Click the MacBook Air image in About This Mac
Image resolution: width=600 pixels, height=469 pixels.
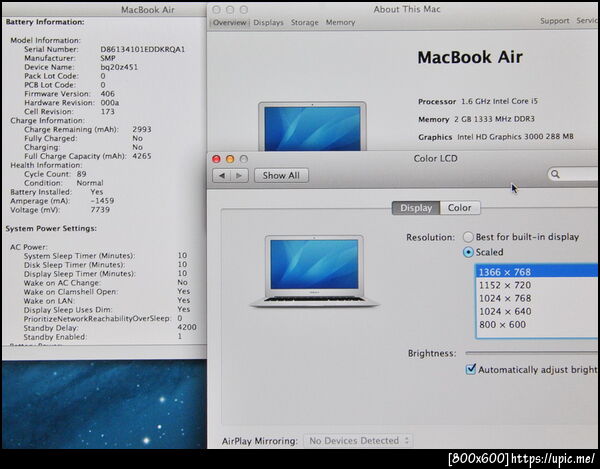(x=312, y=126)
